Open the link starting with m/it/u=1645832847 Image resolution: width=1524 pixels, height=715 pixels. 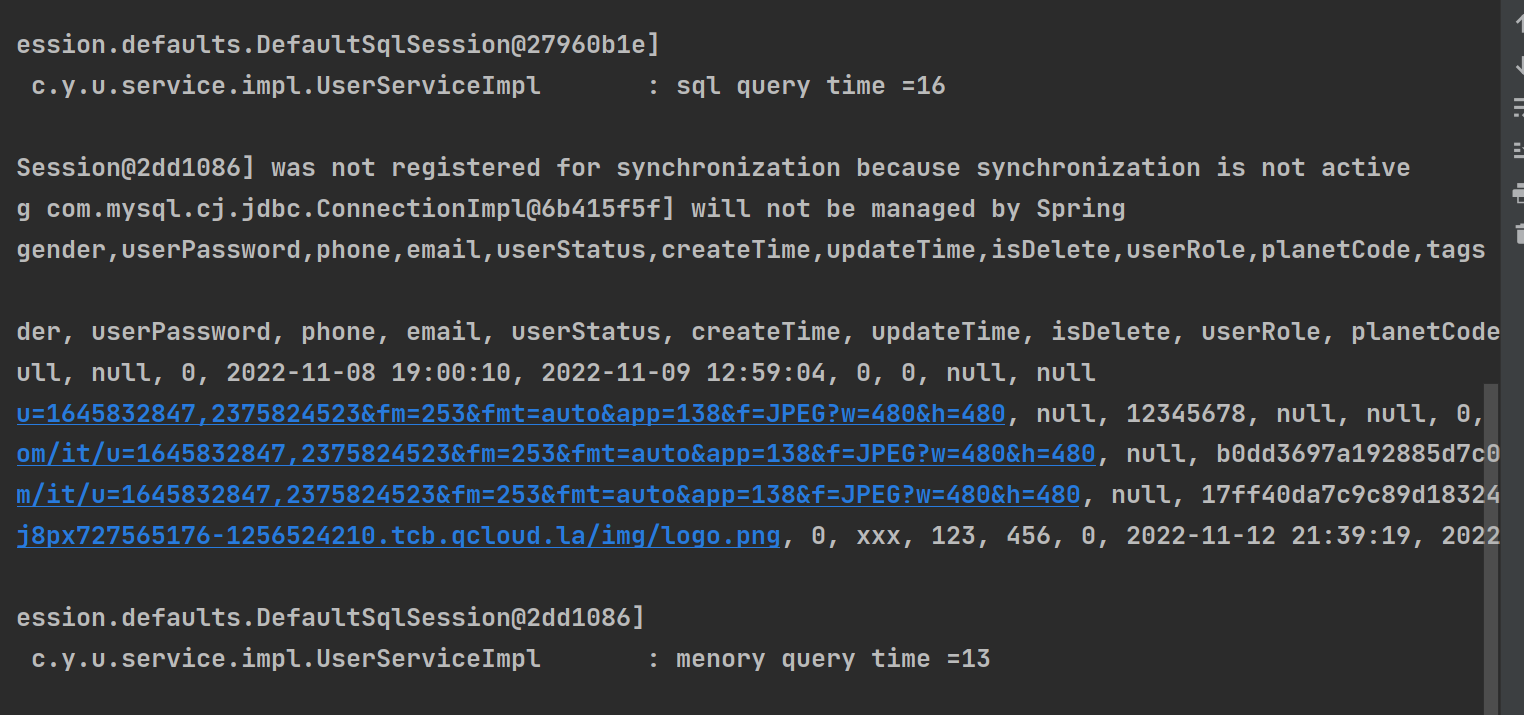(x=548, y=495)
